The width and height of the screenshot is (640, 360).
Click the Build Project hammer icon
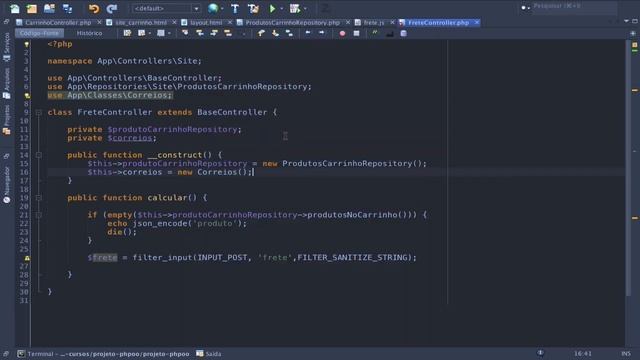tap(235, 8)
